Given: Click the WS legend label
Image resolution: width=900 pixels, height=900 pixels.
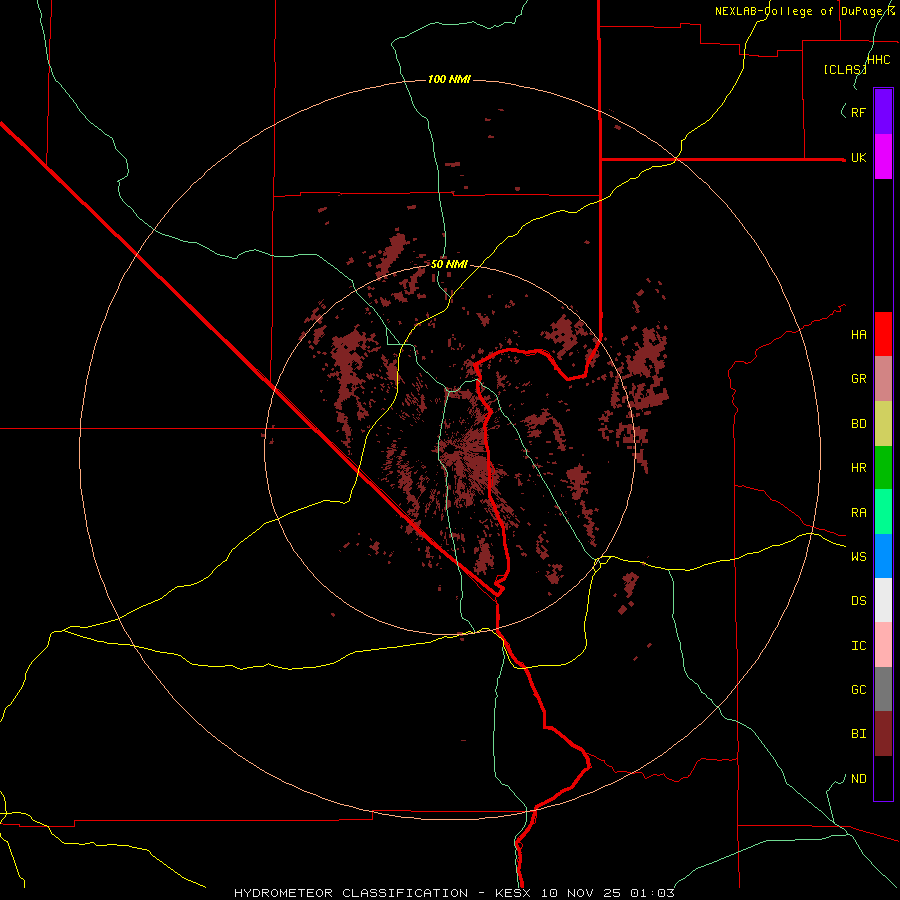Looking at the screenshot, I should point(859,557).
